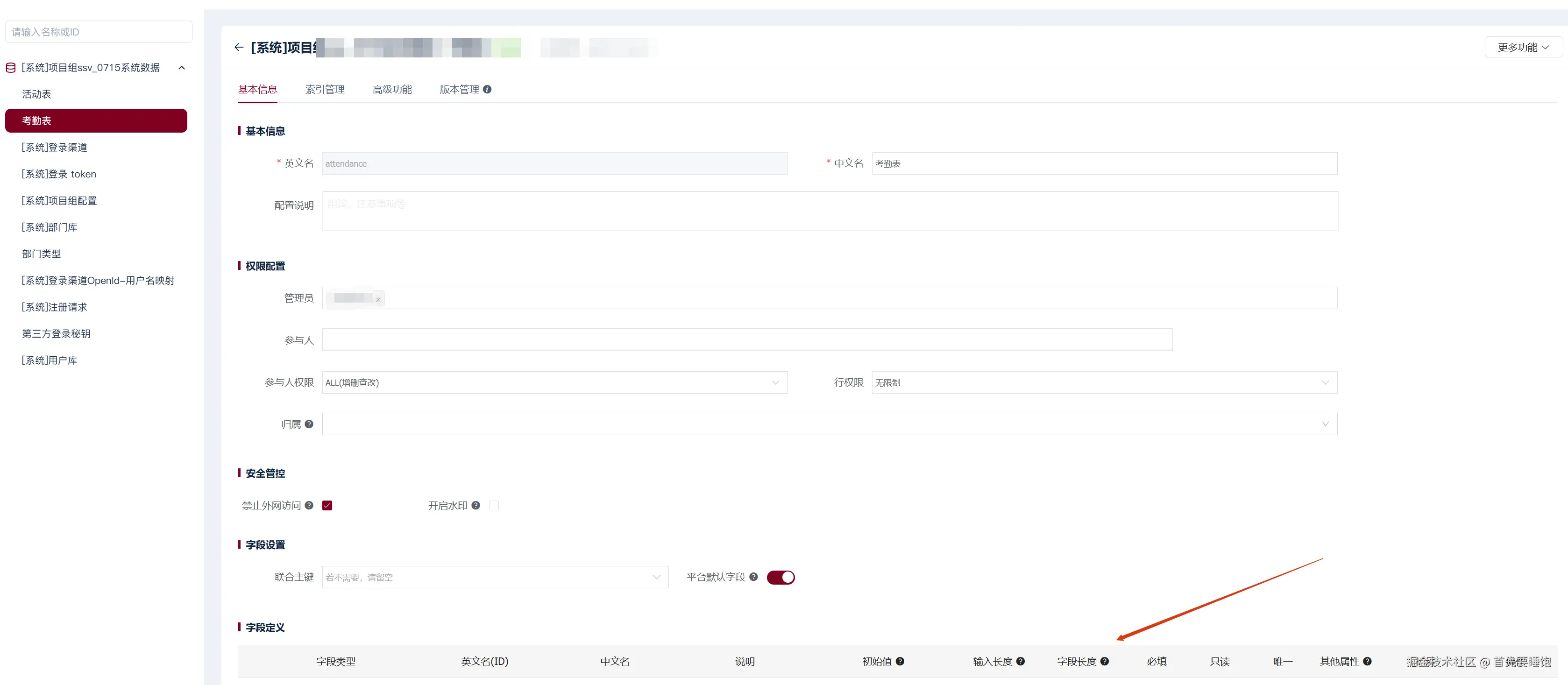Click the help icon beside 平台默认字段
The width and height of the screenshot is (1568, 685).
(x=753, y=577)
